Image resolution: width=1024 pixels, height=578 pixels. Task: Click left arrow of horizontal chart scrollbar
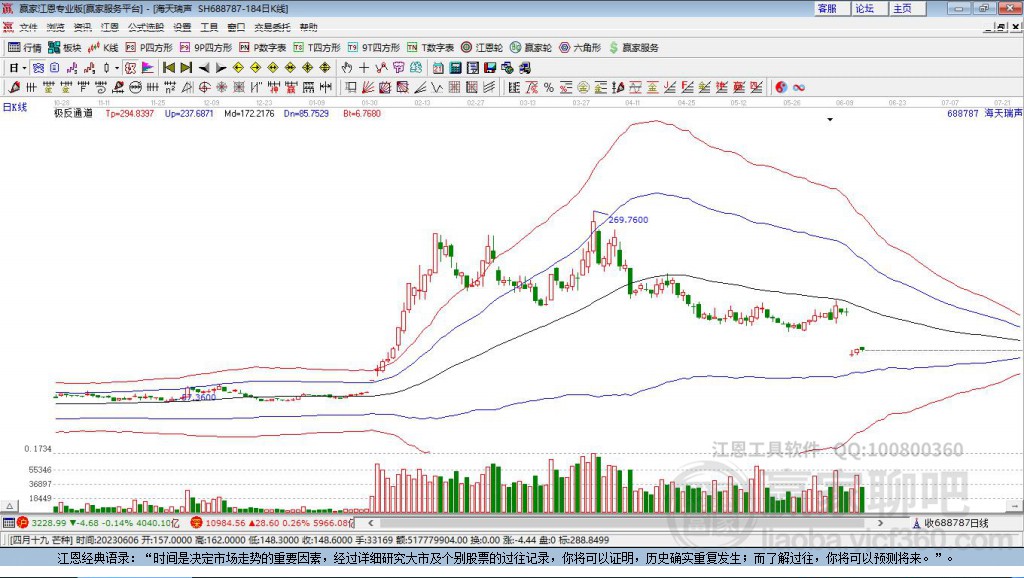click(x=371, y=522)
